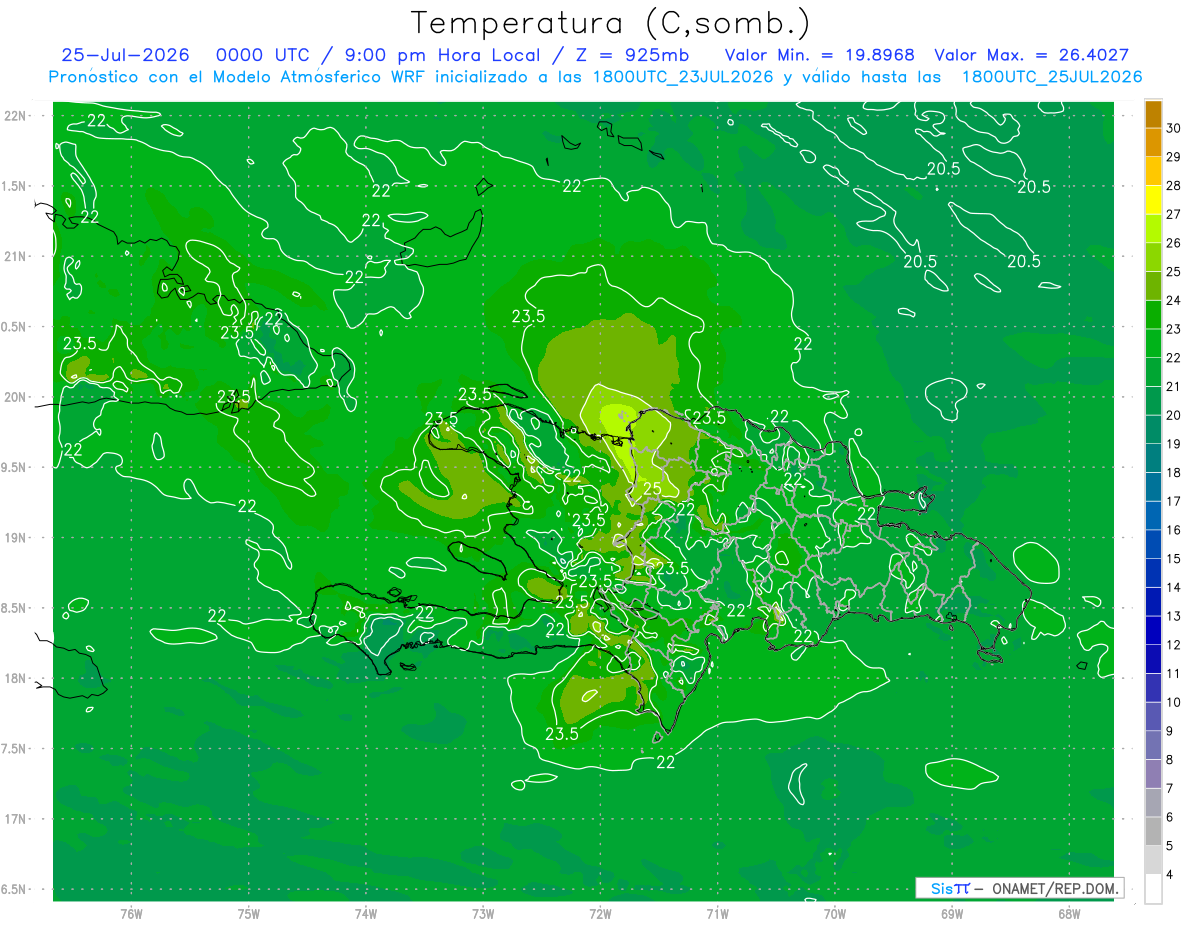Click the "71W" longitude axis label
This screenshot has height=927, width=1200.
[x=717, y=913]
